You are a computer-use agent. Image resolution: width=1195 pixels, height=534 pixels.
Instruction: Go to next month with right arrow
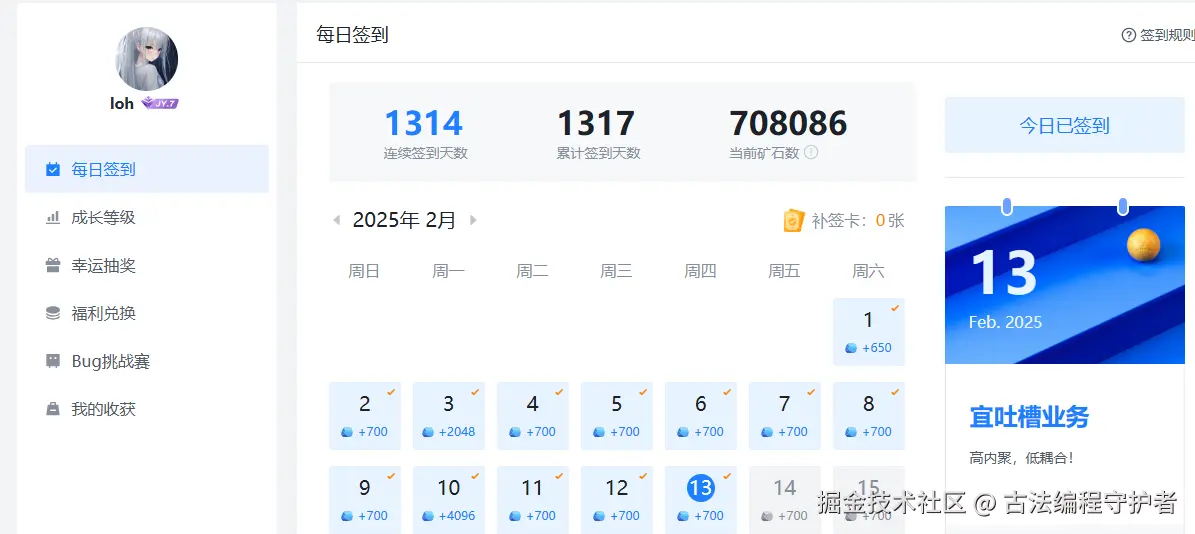point(473,220)
